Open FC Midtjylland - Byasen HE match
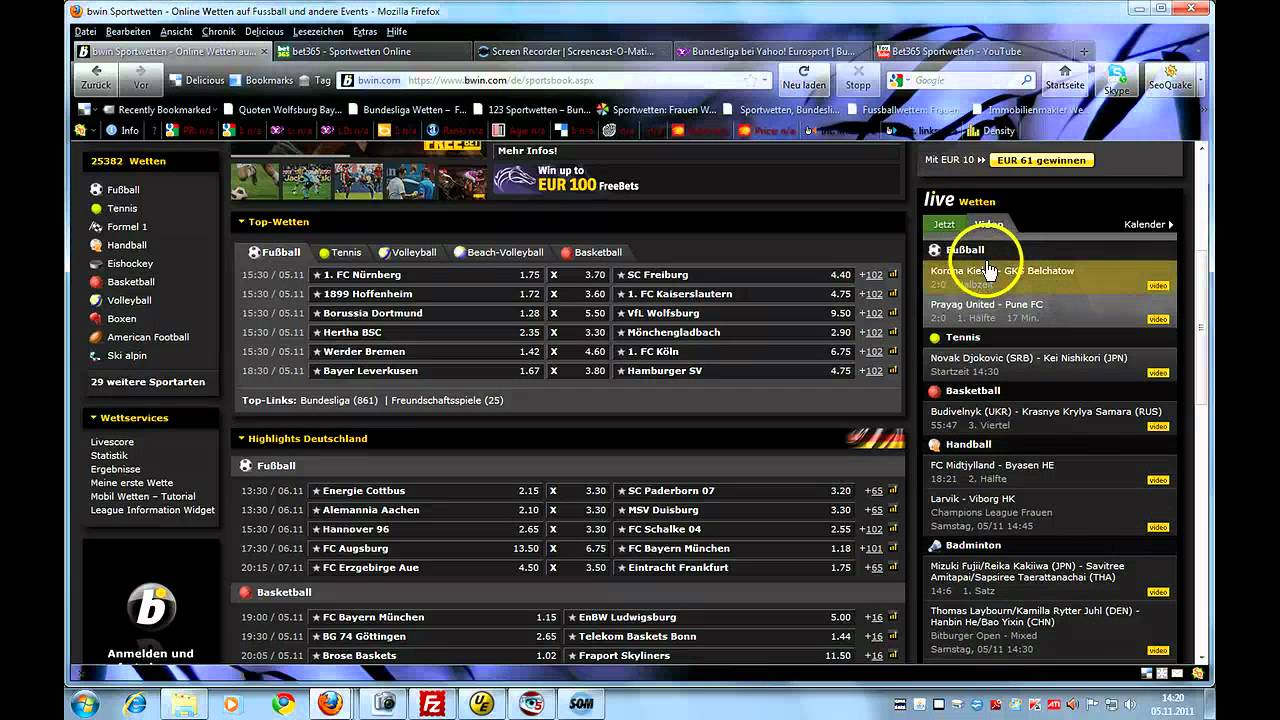Screen dimensions: 1280x720 coord(992,466)
